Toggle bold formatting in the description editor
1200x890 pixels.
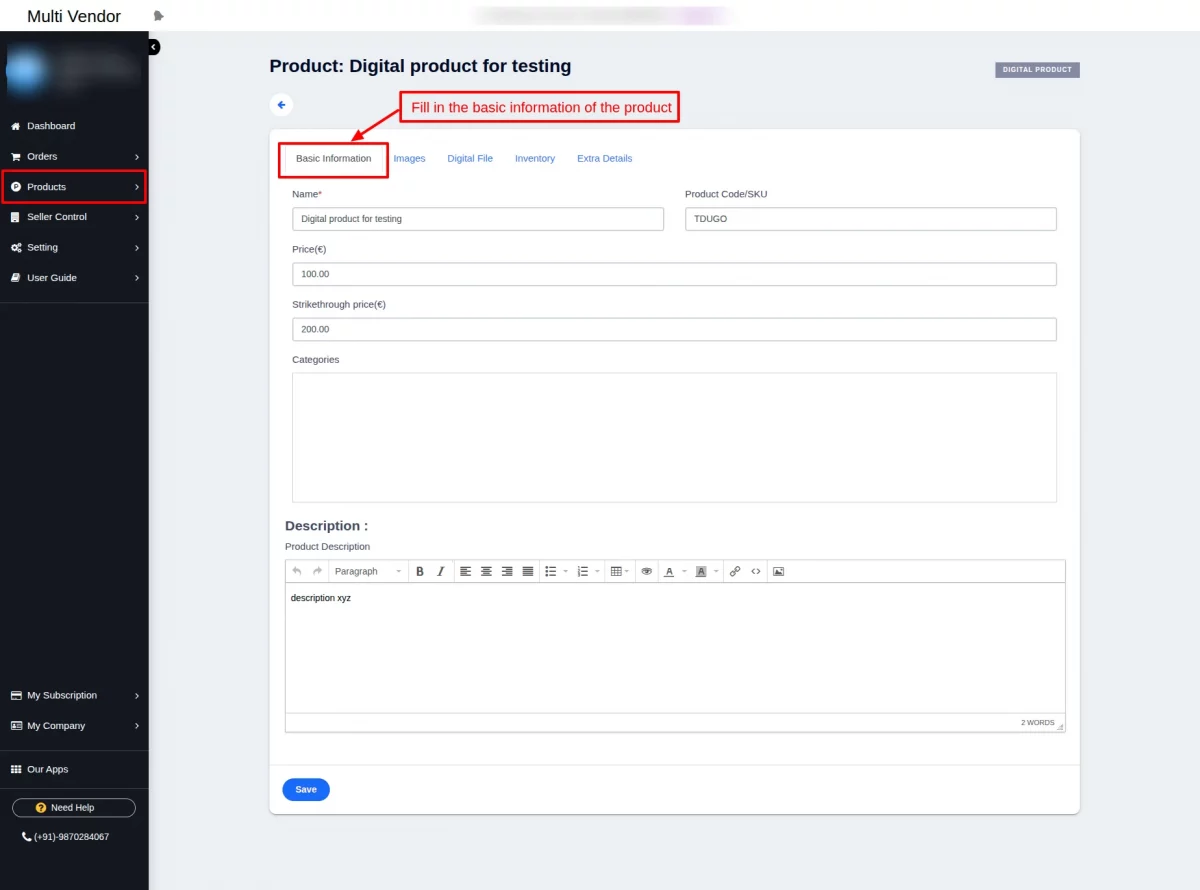click(420, 571)
